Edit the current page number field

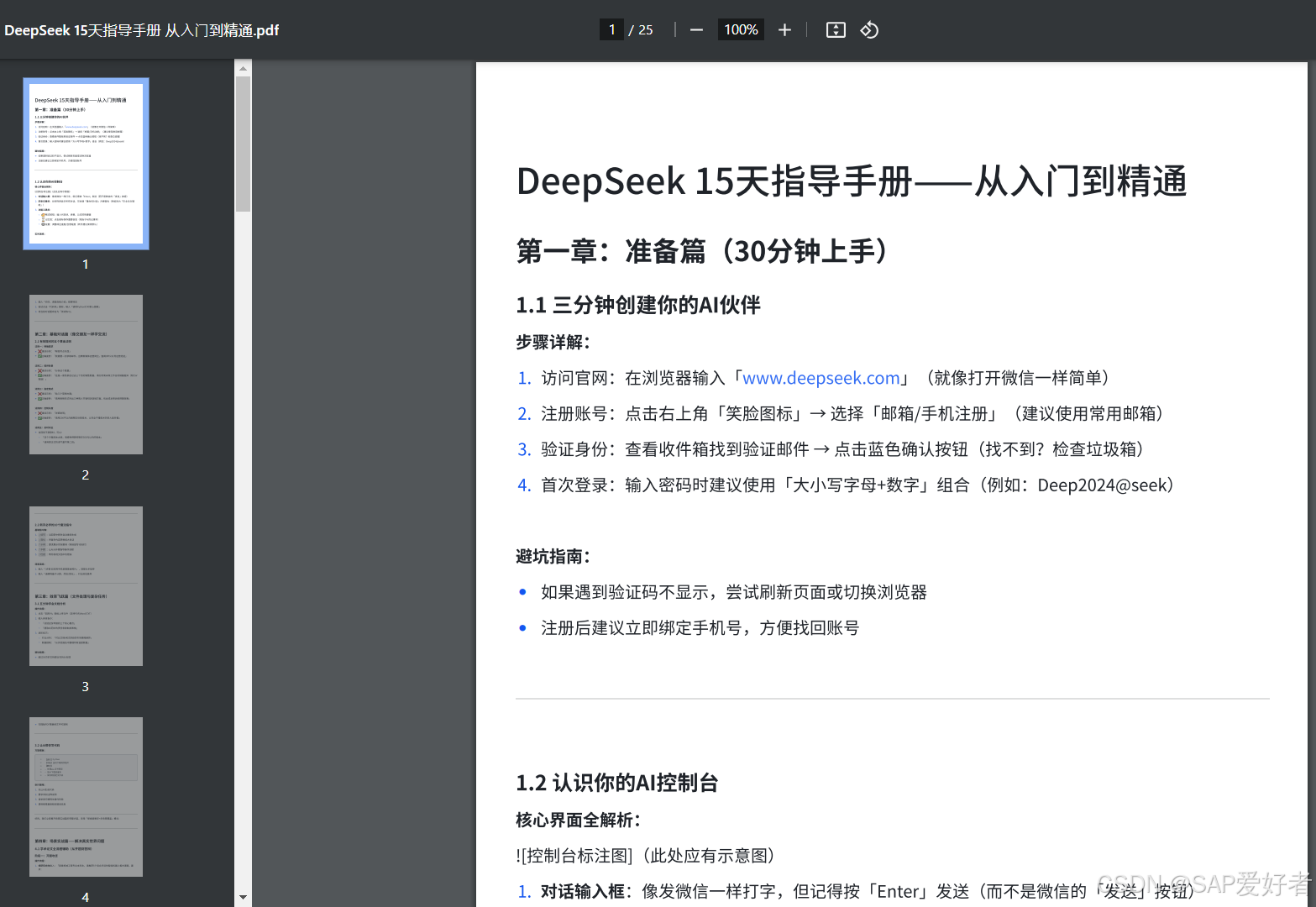pos(611,29)
